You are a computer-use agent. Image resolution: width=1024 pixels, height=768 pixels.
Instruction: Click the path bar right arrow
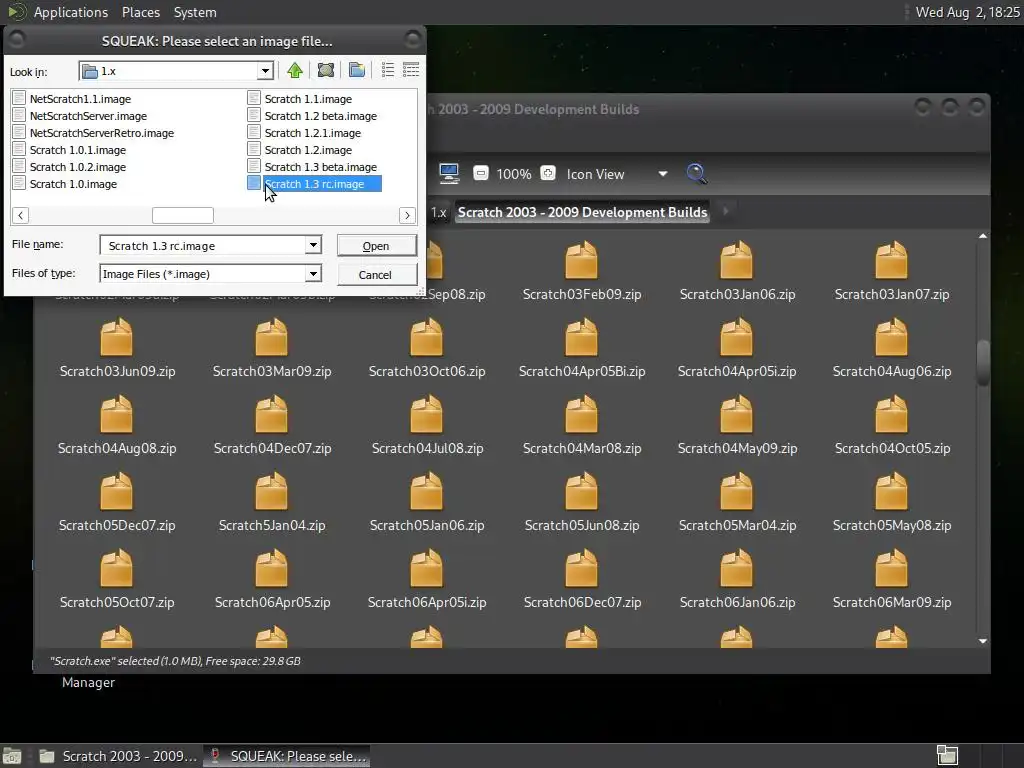(x=725, y=212)
